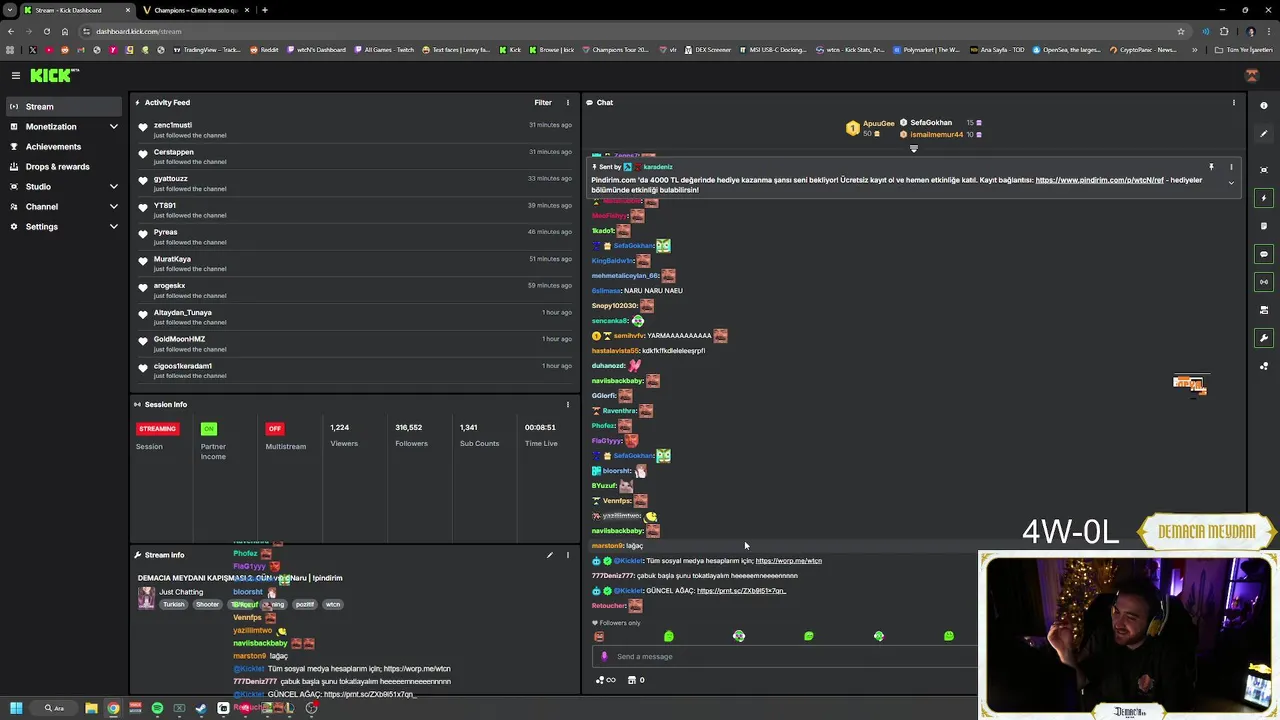1280x720 pixels.
Task: Click follower Cerstappen in Activity Feed
Action: 174,152
